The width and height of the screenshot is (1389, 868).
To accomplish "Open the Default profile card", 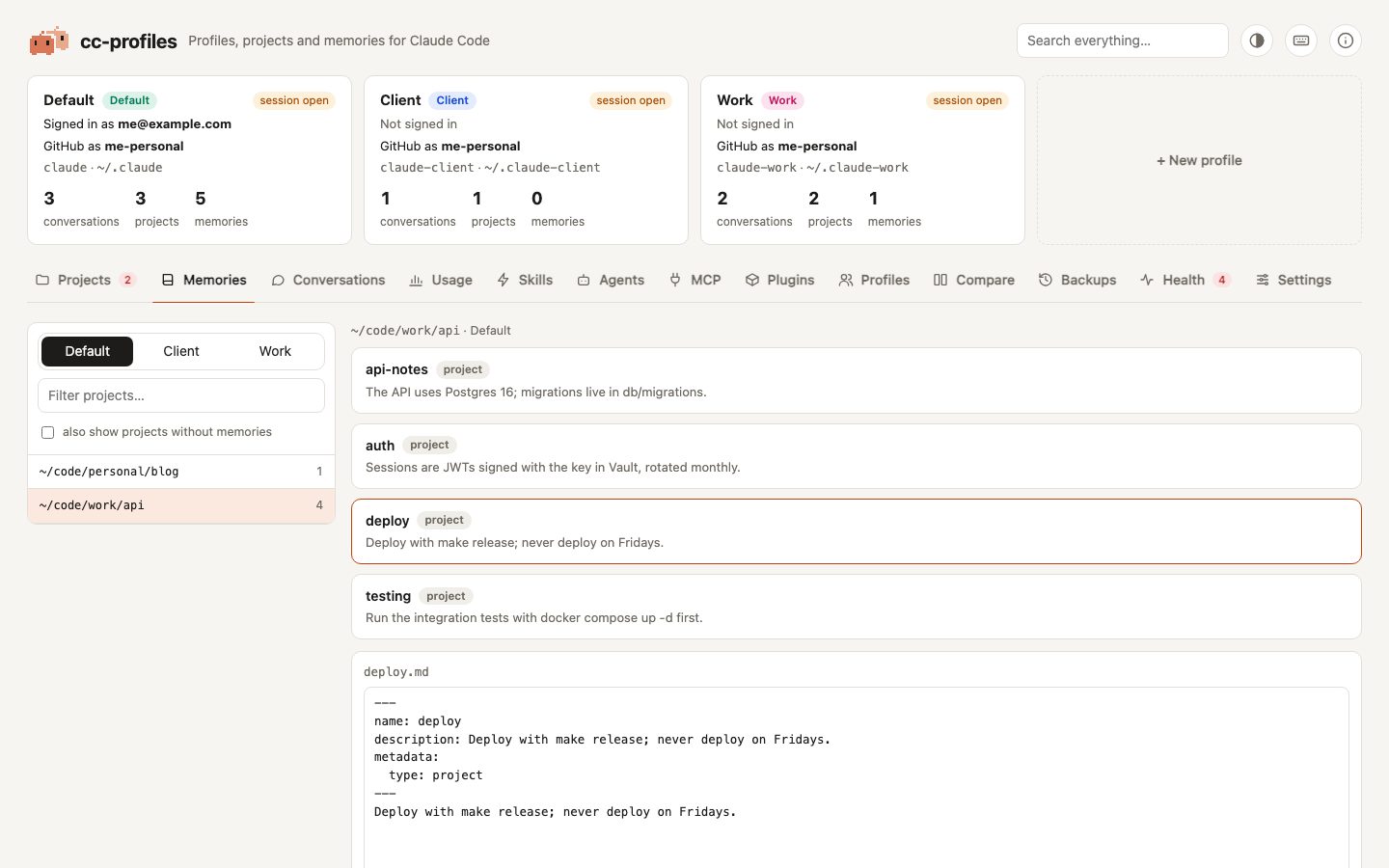I will [x=189, y=160].
